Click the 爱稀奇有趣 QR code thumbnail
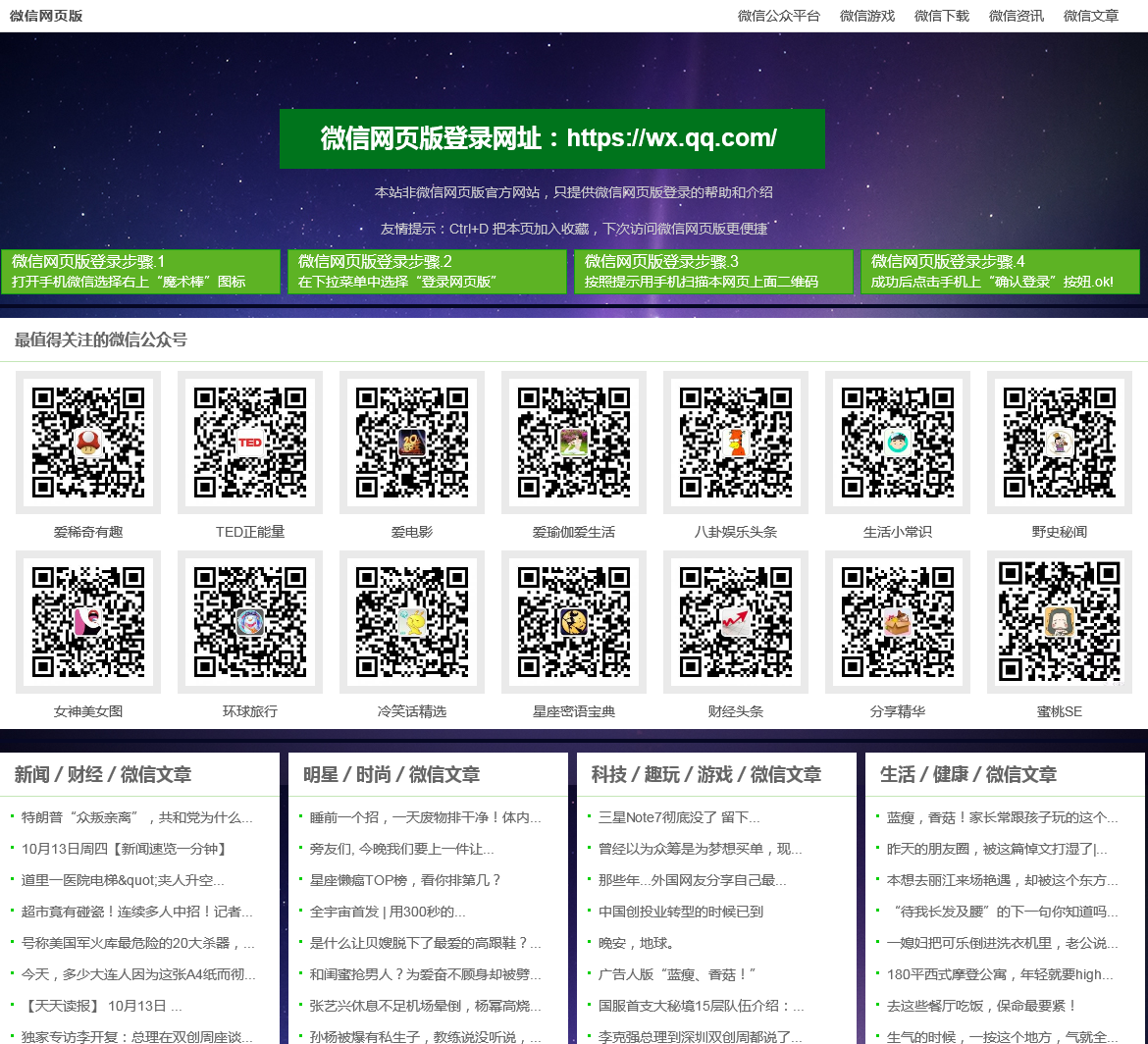This screenshot has width=1148, height=1044. pyautogui.click(x=88, y=443)
